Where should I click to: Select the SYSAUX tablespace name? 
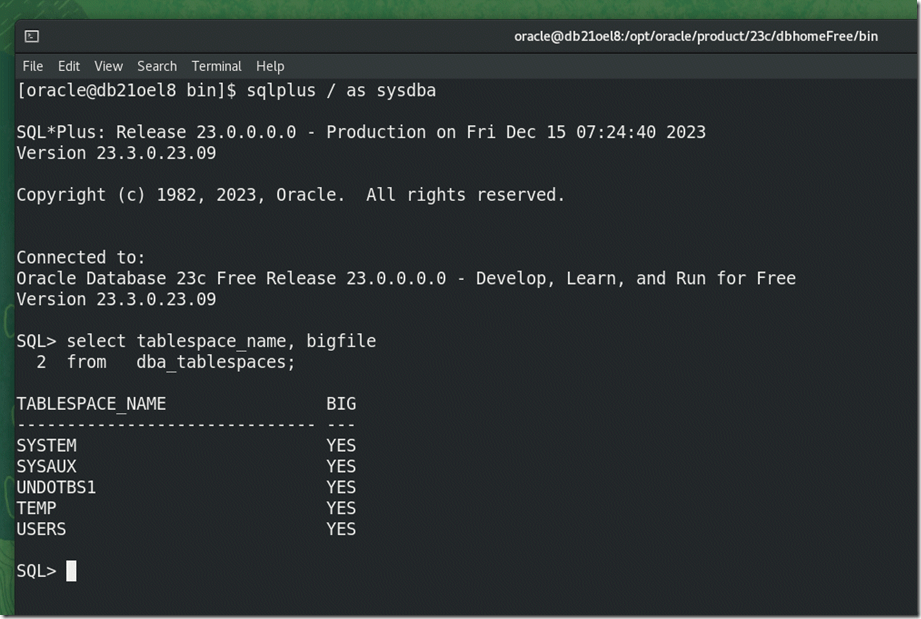pos(46,466)
